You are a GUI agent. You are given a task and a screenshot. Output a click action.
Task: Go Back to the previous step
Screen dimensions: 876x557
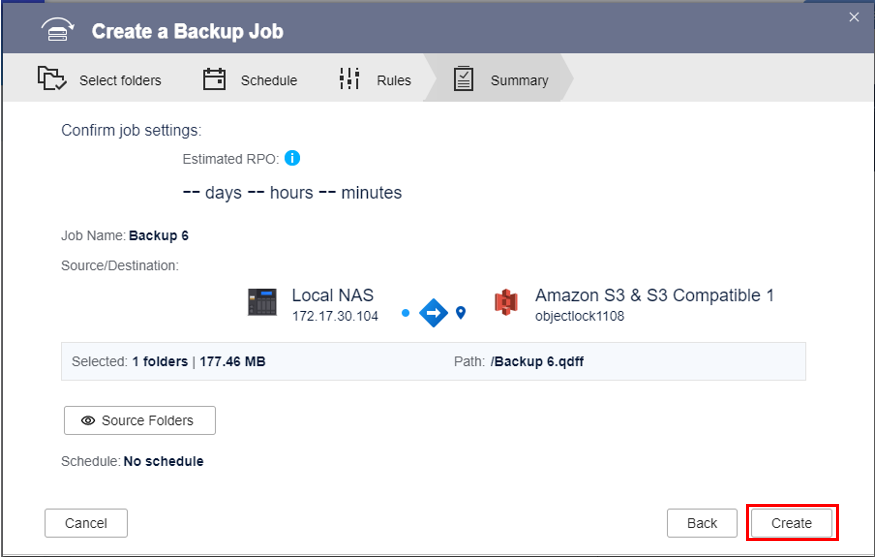(702, 523)
